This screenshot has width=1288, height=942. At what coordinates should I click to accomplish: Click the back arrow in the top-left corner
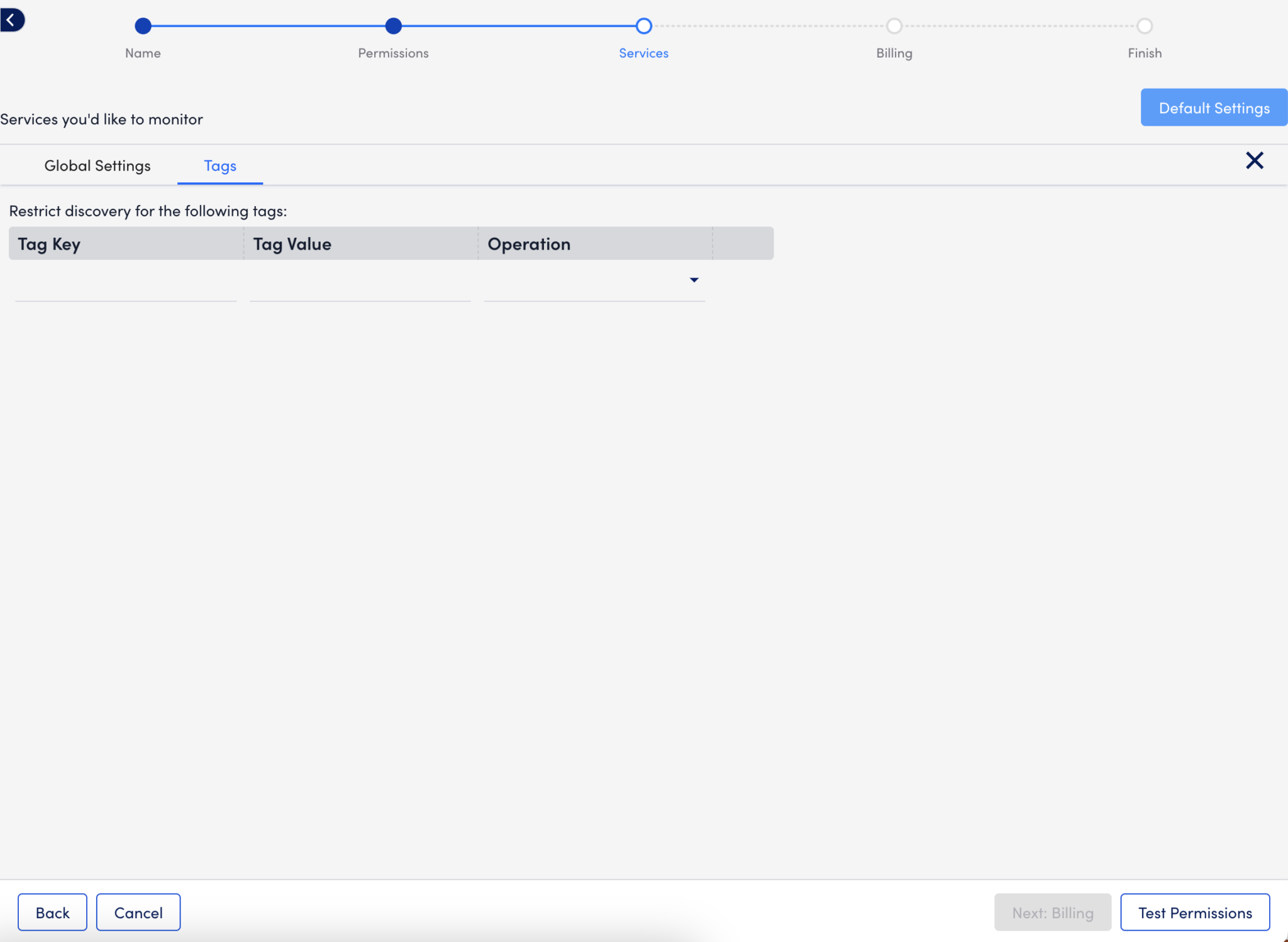13,19
